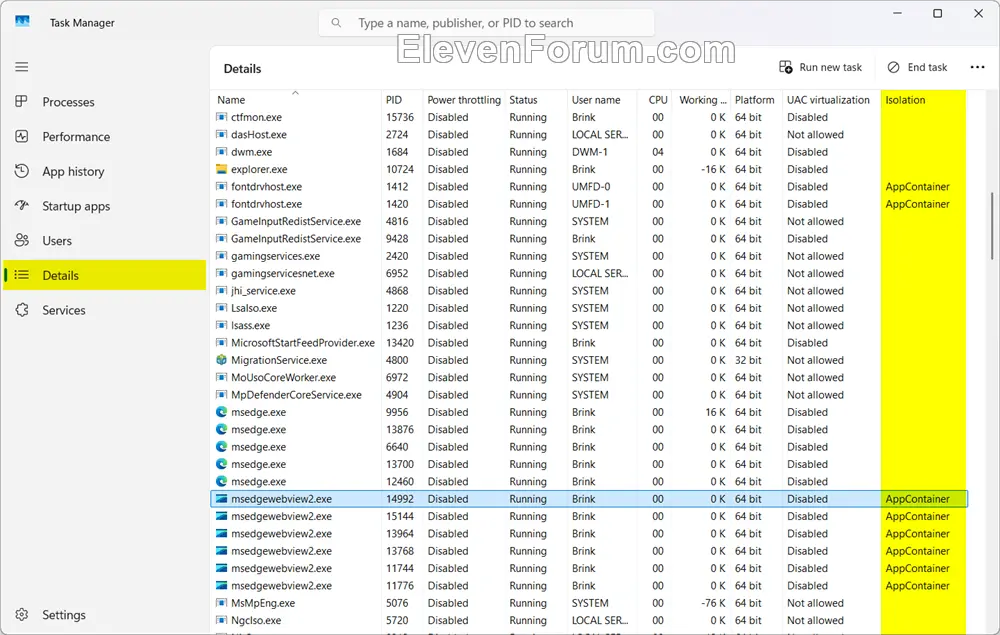Click icon of msedgewebview2.exe PID 15144
Screen dimensions: 1000x635
[221, 516]
